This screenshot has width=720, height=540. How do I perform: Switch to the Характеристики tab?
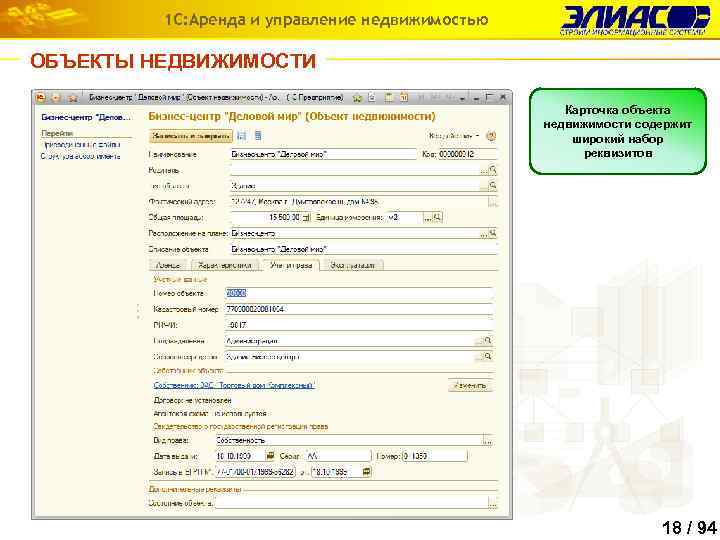(x=225, y=265)
